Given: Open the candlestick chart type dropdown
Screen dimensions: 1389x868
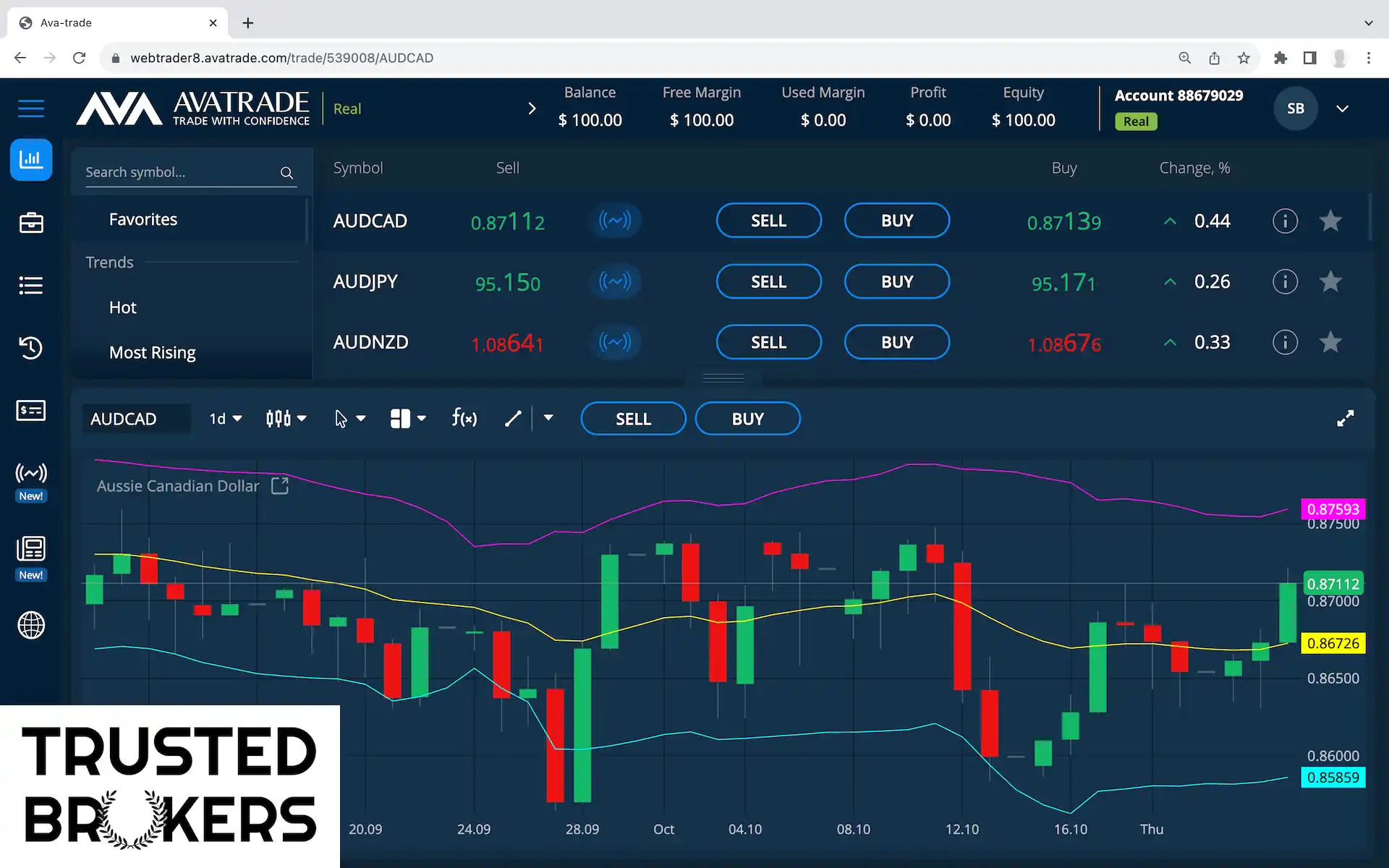Looking at the screenshot, I should pyautogui.click(x=286, y=418).
